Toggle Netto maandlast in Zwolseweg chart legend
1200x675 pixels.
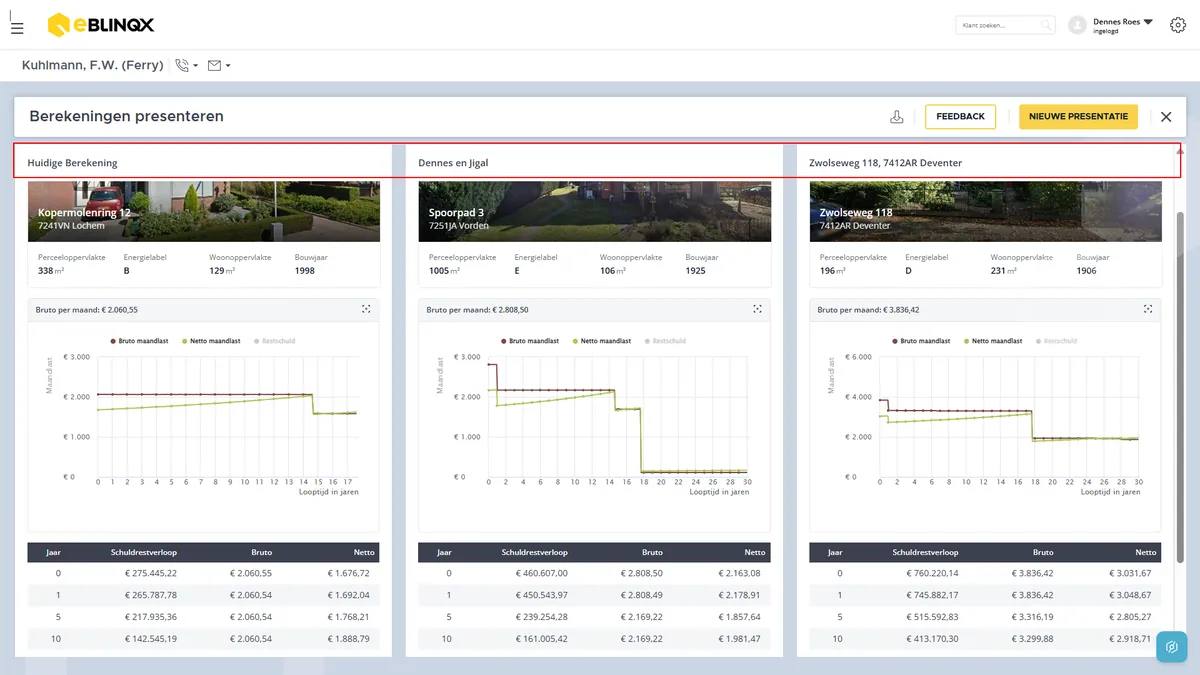tap(992, 341)
